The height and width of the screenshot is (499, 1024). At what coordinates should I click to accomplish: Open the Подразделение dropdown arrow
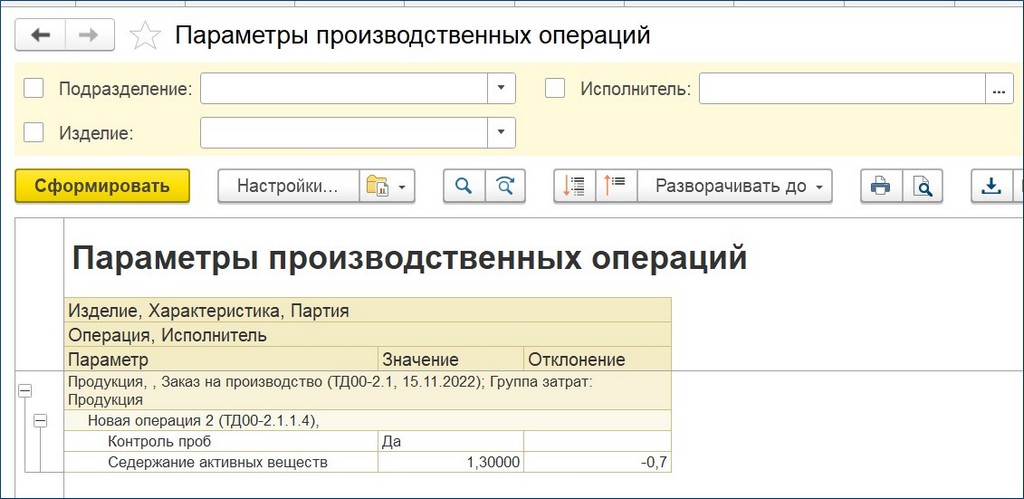[501, 88]
